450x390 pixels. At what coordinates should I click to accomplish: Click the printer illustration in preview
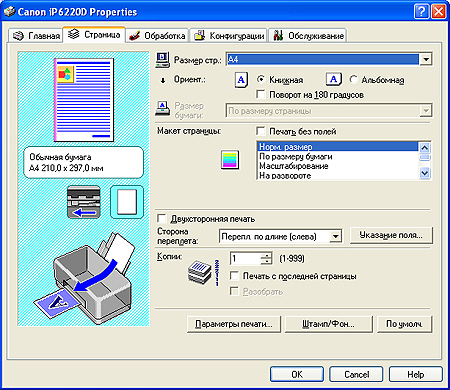tap(85, 278)
